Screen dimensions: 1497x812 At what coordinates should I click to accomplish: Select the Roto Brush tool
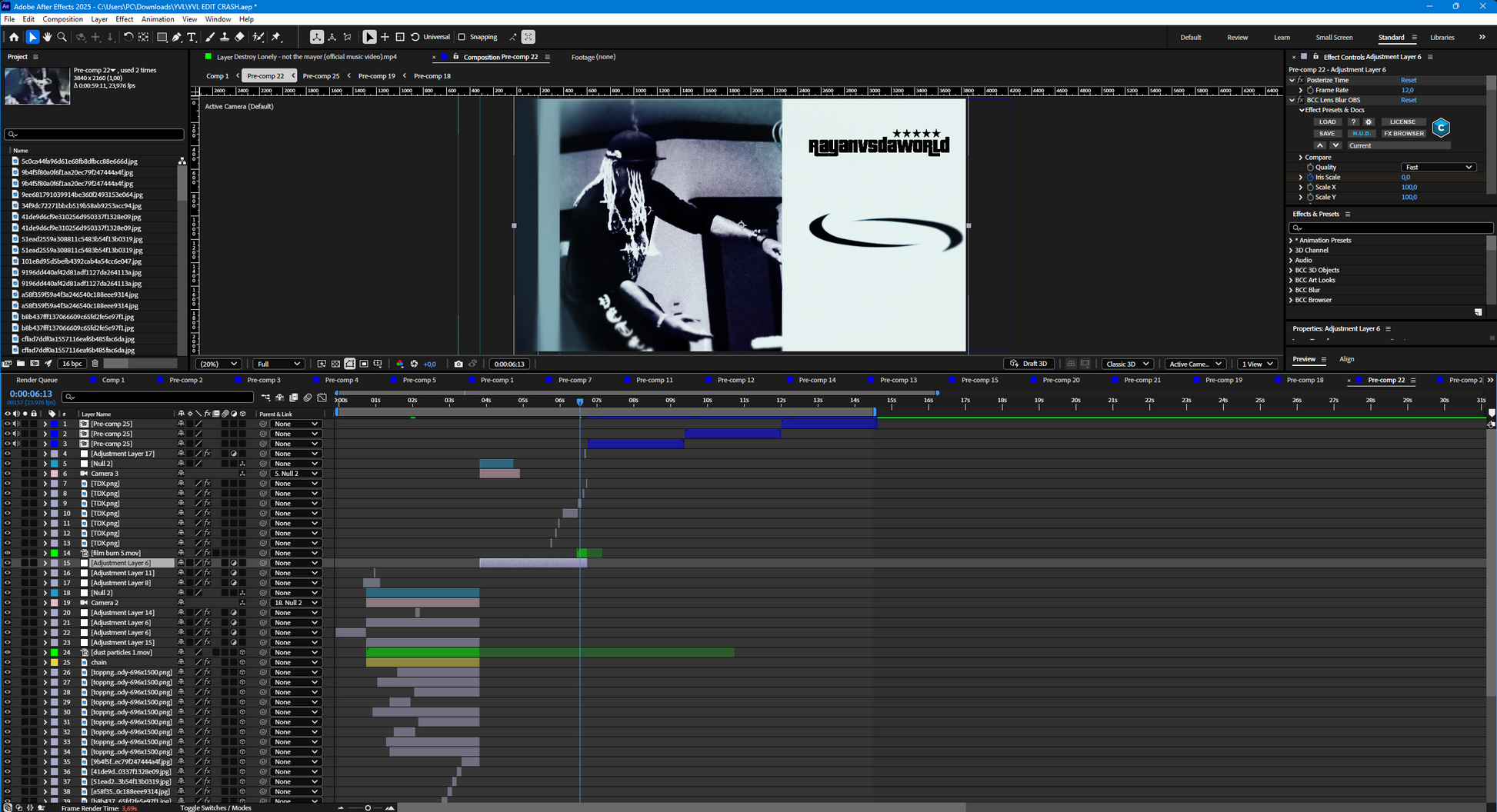tap(257, 36)
